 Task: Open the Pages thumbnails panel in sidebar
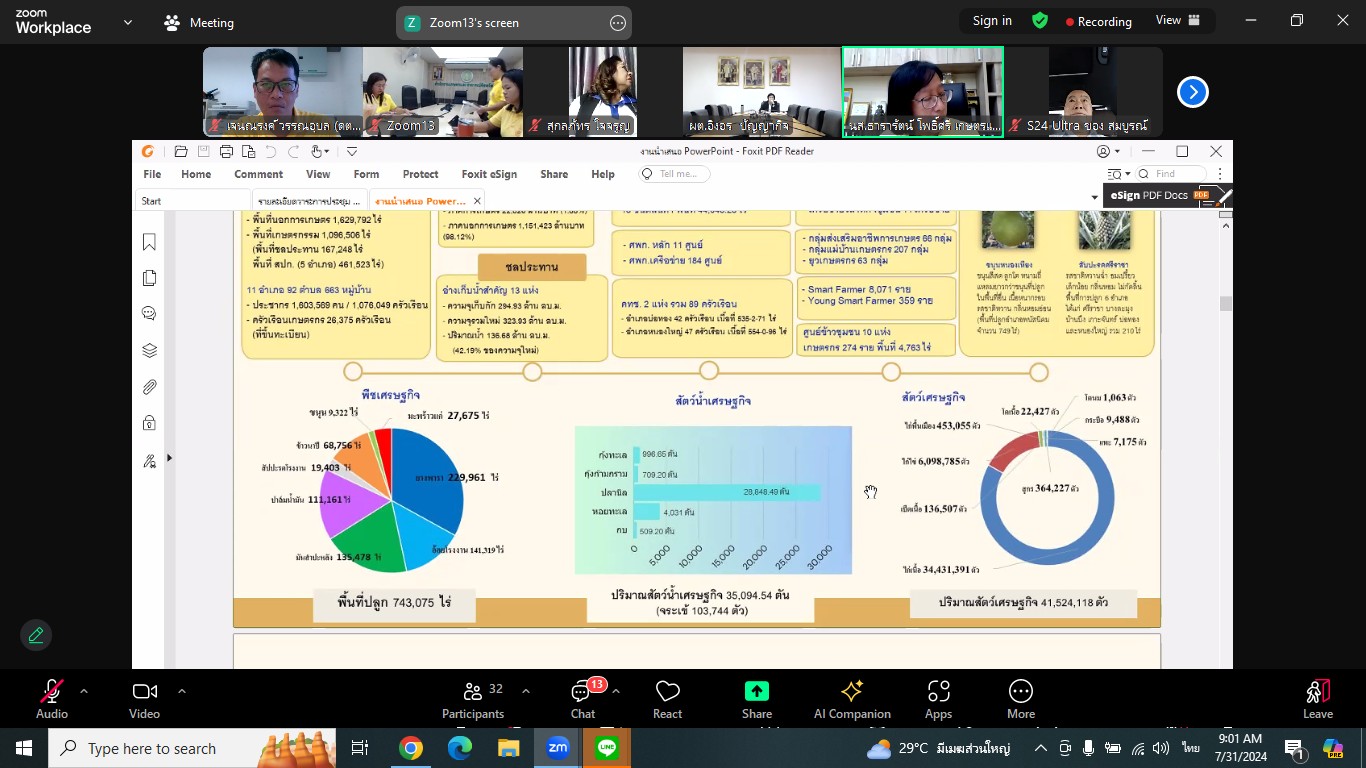click(149, 278)
